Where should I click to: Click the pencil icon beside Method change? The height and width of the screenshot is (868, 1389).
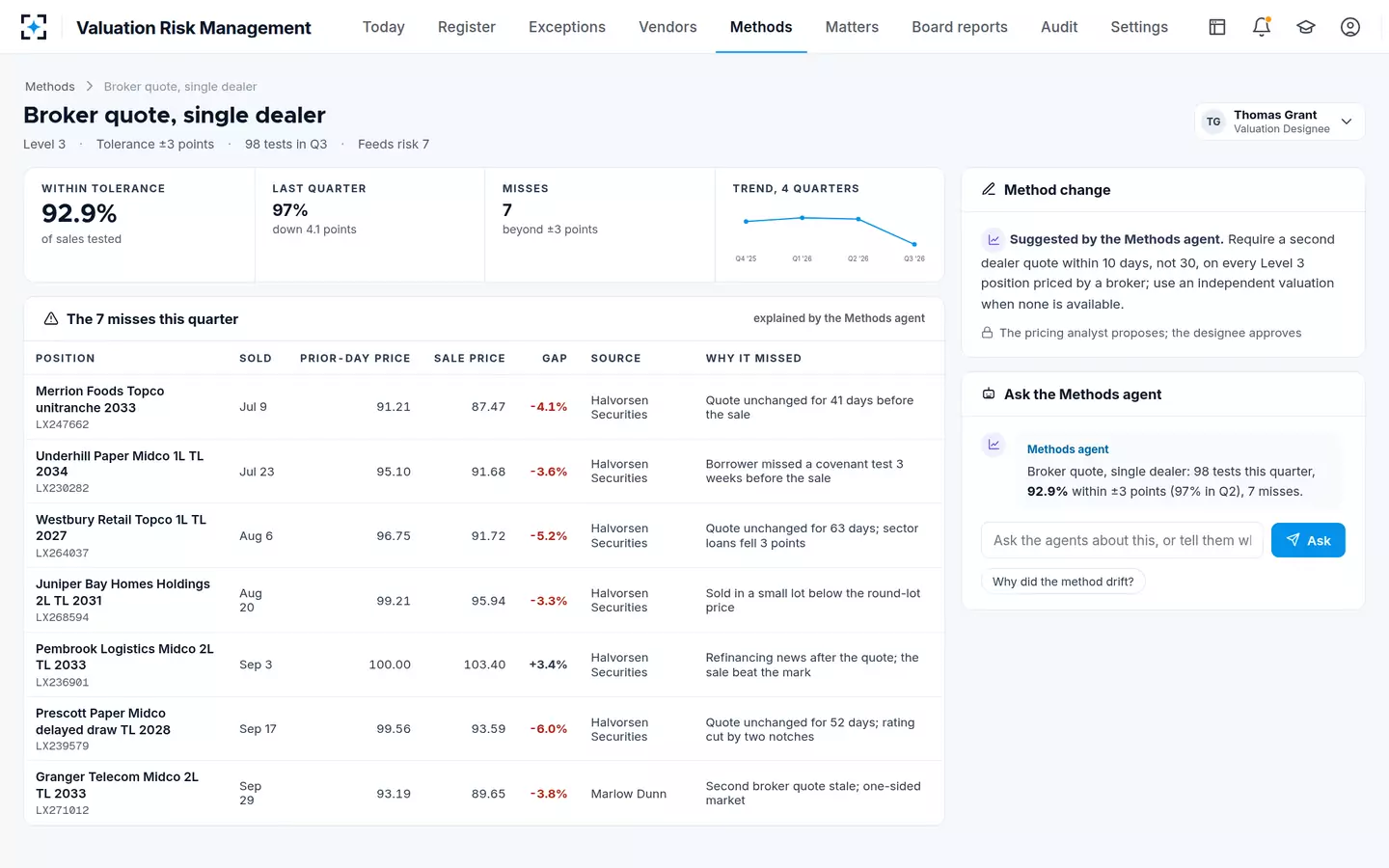click(989, 189)
